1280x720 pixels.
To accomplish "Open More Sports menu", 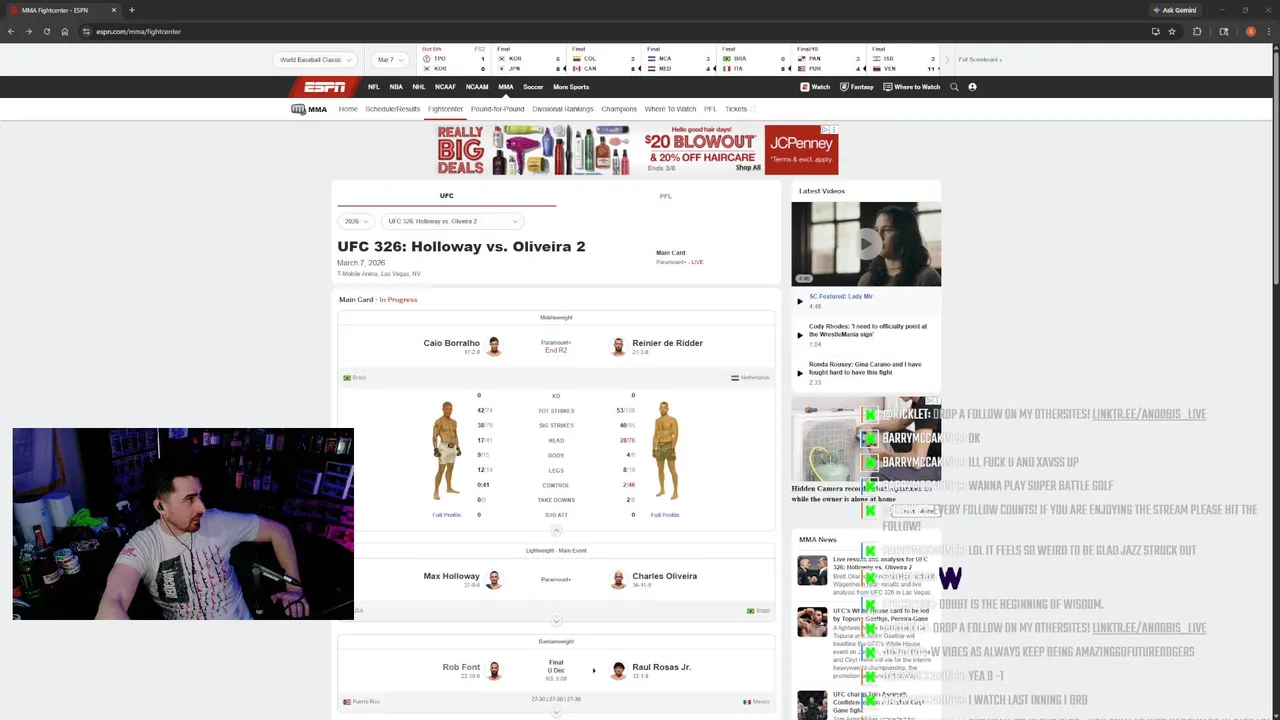I will click(x=571, y=87).
